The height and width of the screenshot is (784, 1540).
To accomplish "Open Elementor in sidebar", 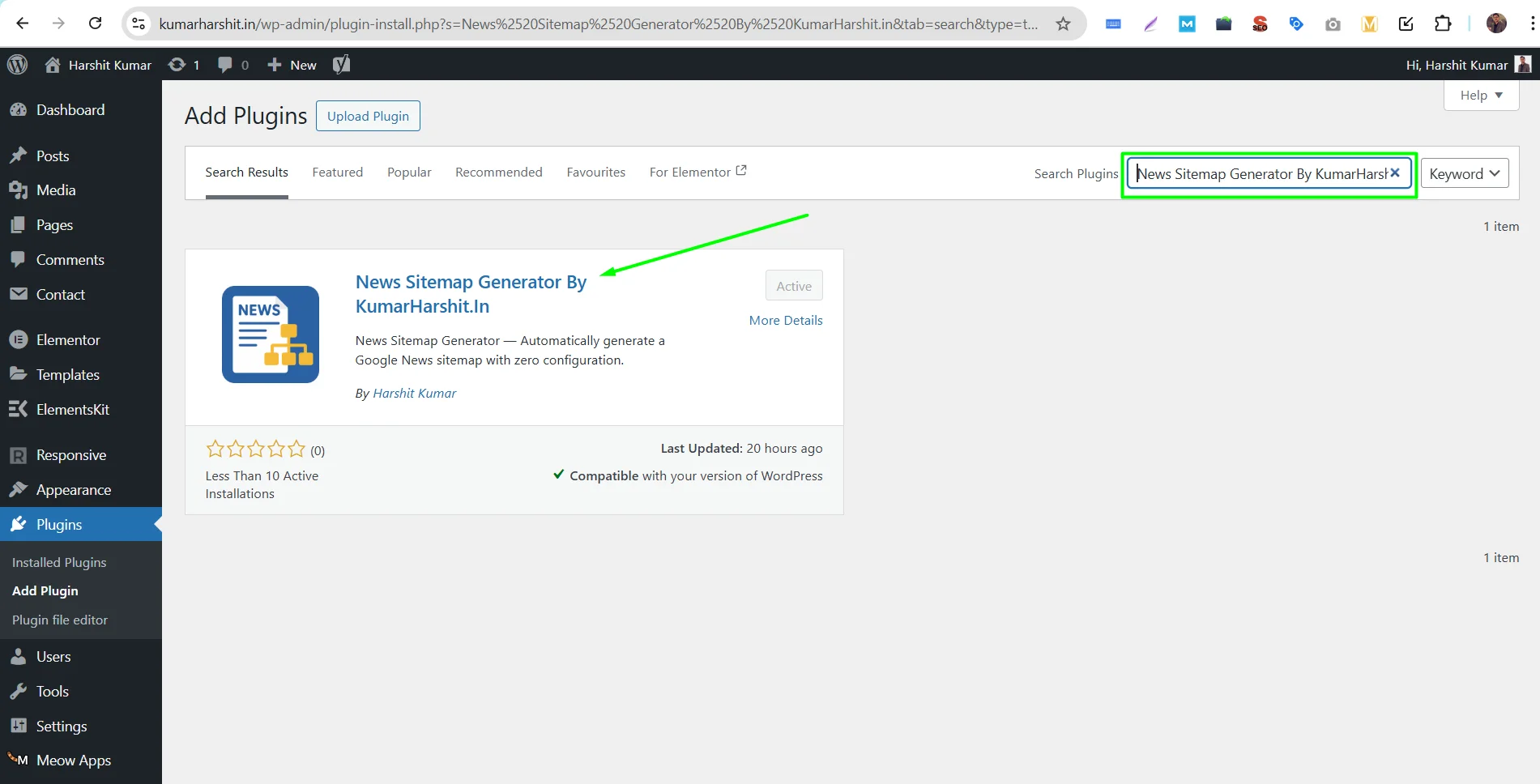I will [x=81, y=340].
